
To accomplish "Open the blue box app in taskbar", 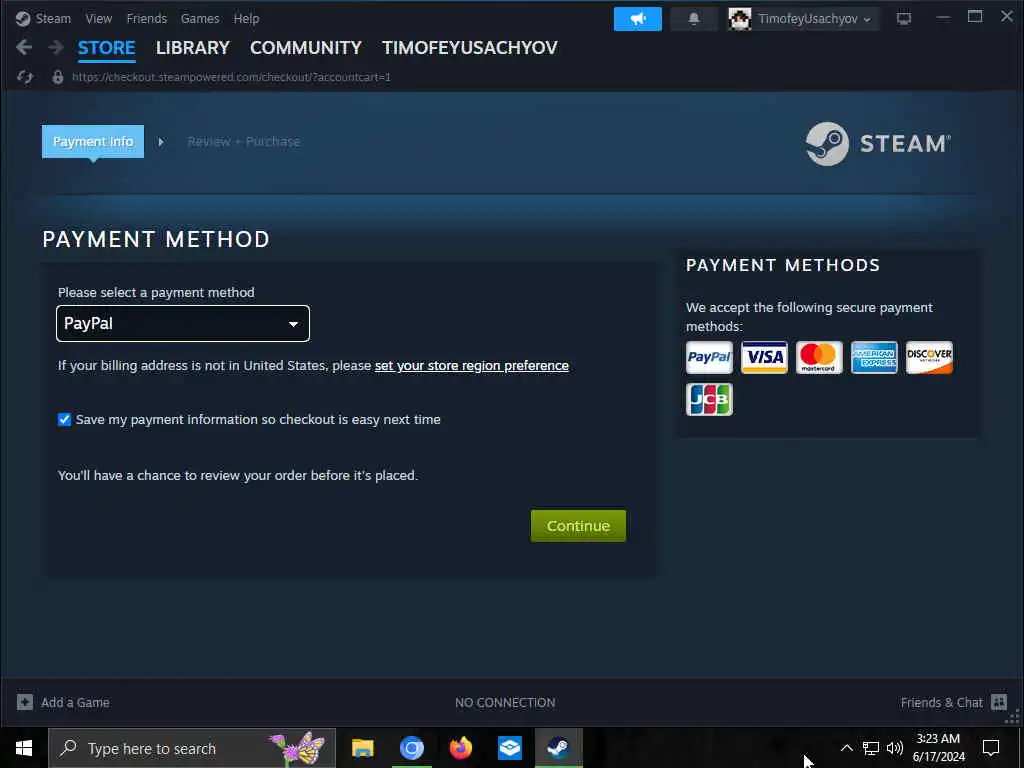I will [x=509, y=748].
